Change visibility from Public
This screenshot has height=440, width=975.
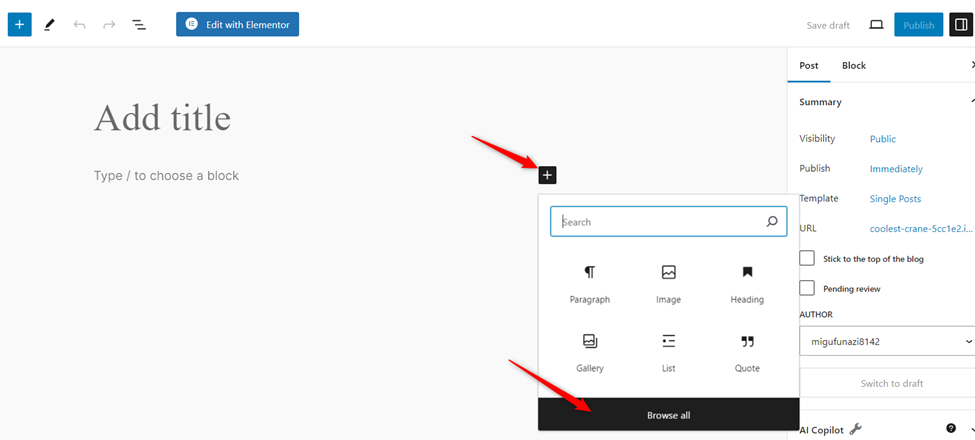pyautogui.click(x=882, y=139)
